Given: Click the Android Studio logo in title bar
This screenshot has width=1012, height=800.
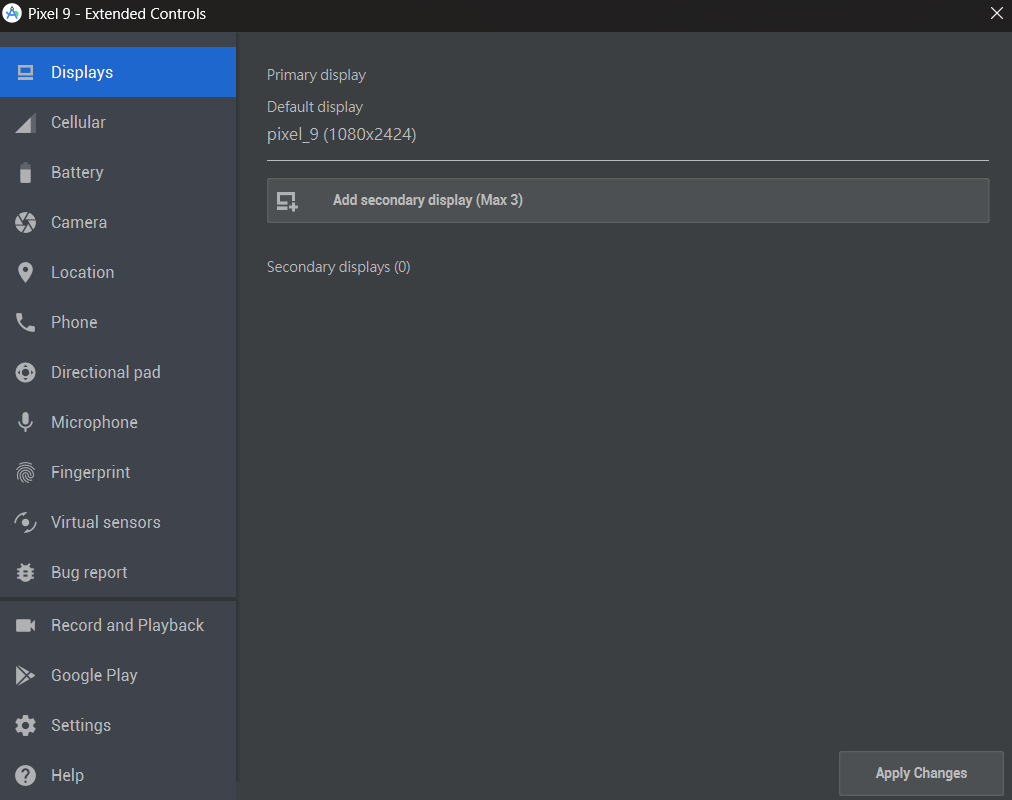Looking at the screenshot, I should pyautogui.click(x=12, y=13).
